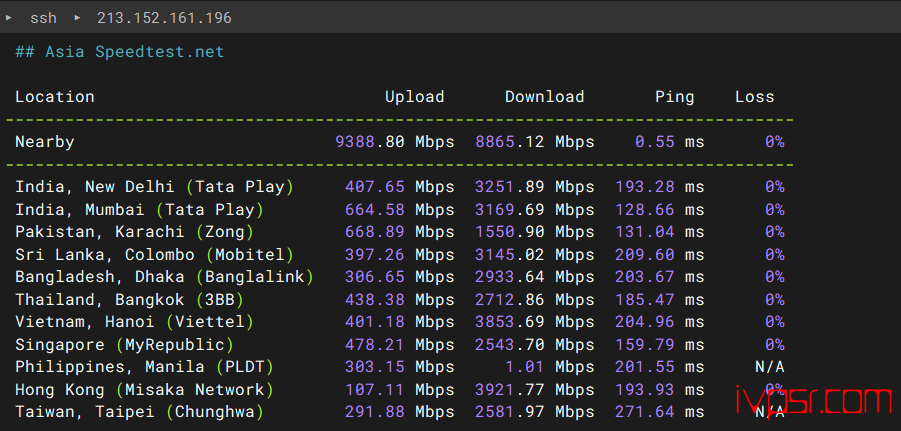901x431 pixels.
Task: Click Mumbai upload value 664.58
Action: pyautogui.click(x=375, y=209)
